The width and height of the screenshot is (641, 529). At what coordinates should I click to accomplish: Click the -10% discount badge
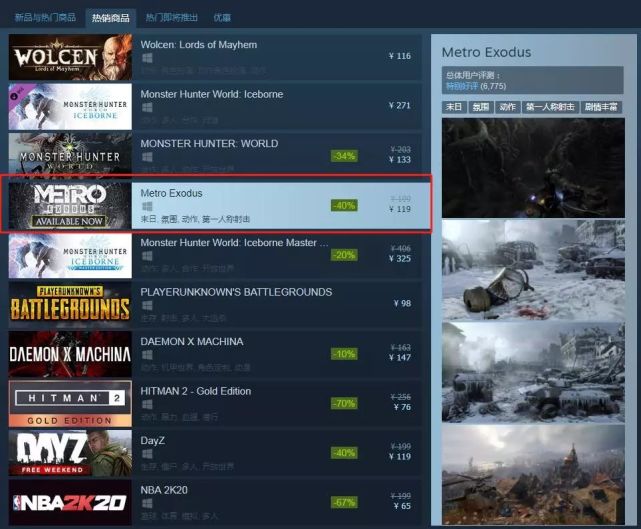[344, 354]
